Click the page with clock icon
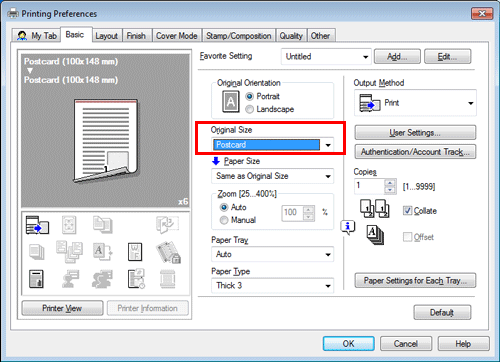 tap(136, 279)
